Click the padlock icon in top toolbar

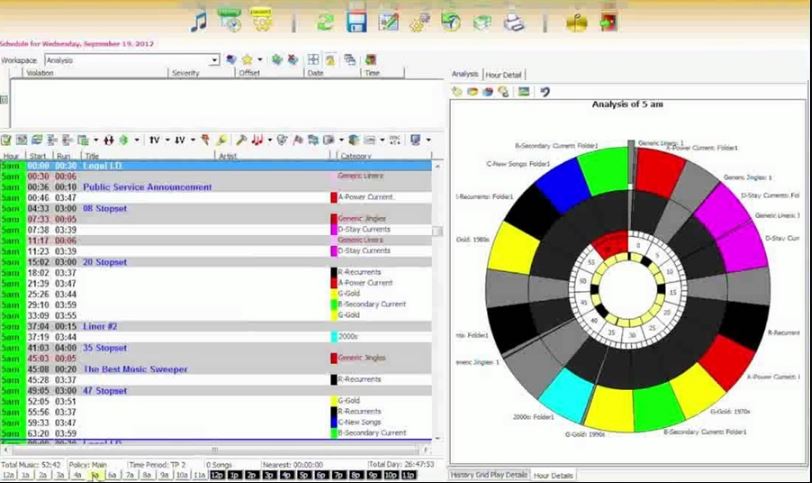pos(576,21)
